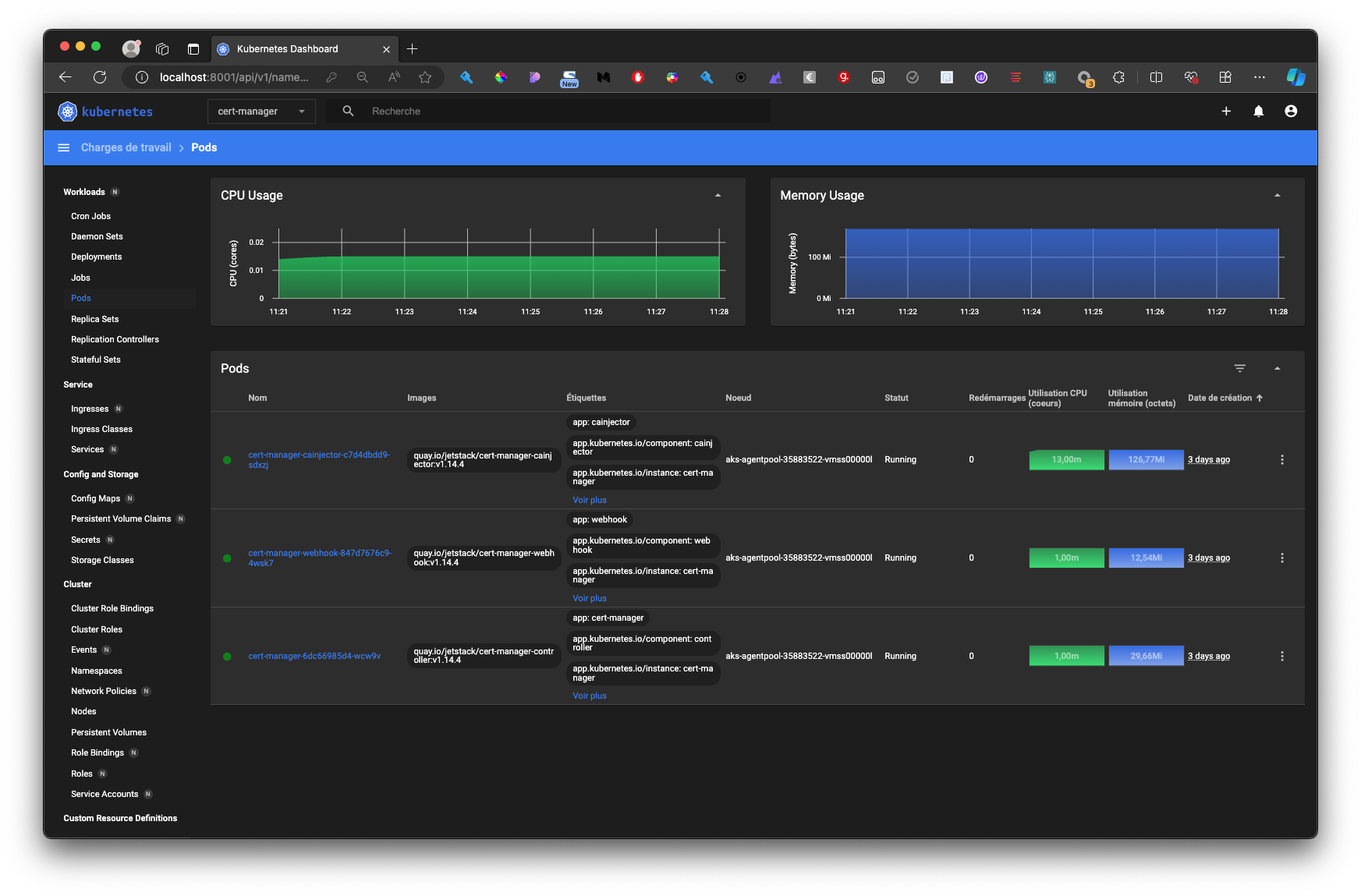
Task: Click the create new resource plus icon
Action: click(x=1226, y=112)
